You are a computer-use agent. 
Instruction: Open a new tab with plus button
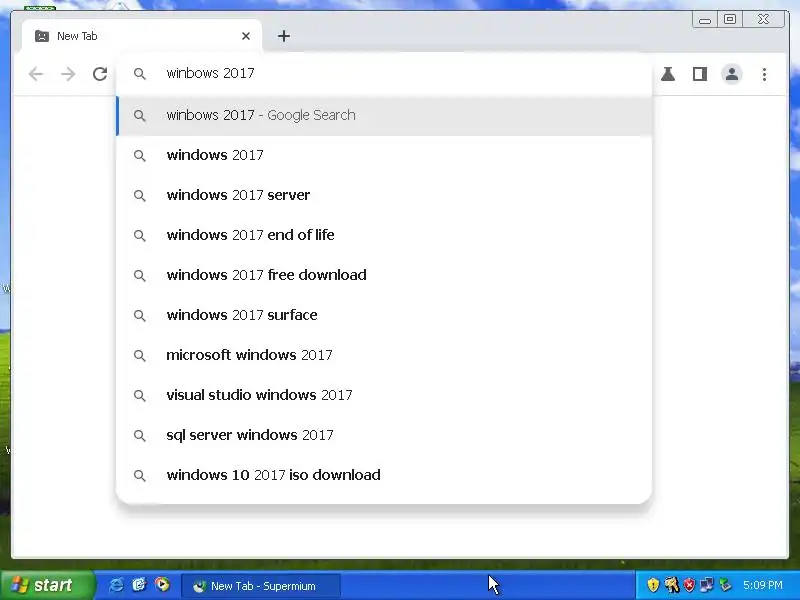pos(284,36)
